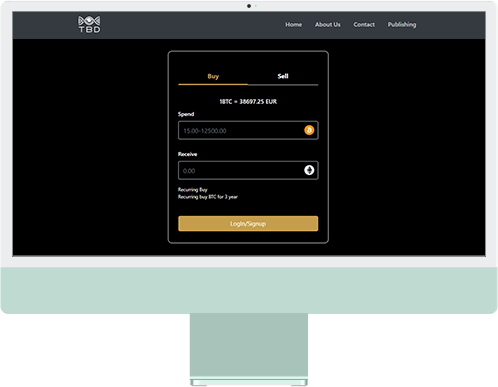Go to the Contact page

[364, 24]
